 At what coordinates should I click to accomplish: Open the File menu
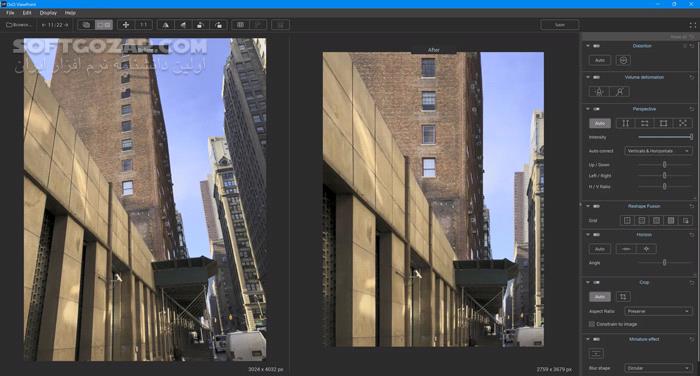pos(10,13)
